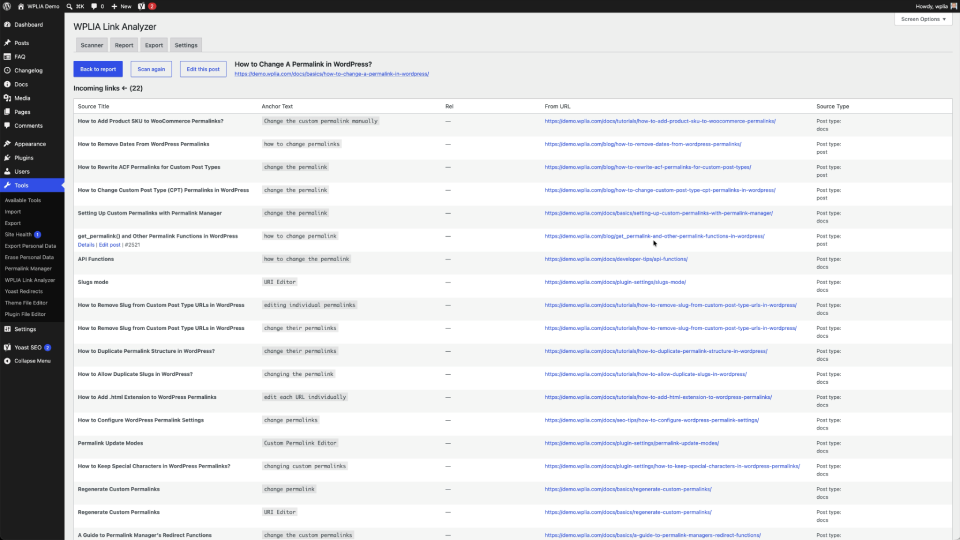The width and height of the screenshot is (960, 540).
Task: Open Available Tools submenu item
Action: tap(23, 200)
